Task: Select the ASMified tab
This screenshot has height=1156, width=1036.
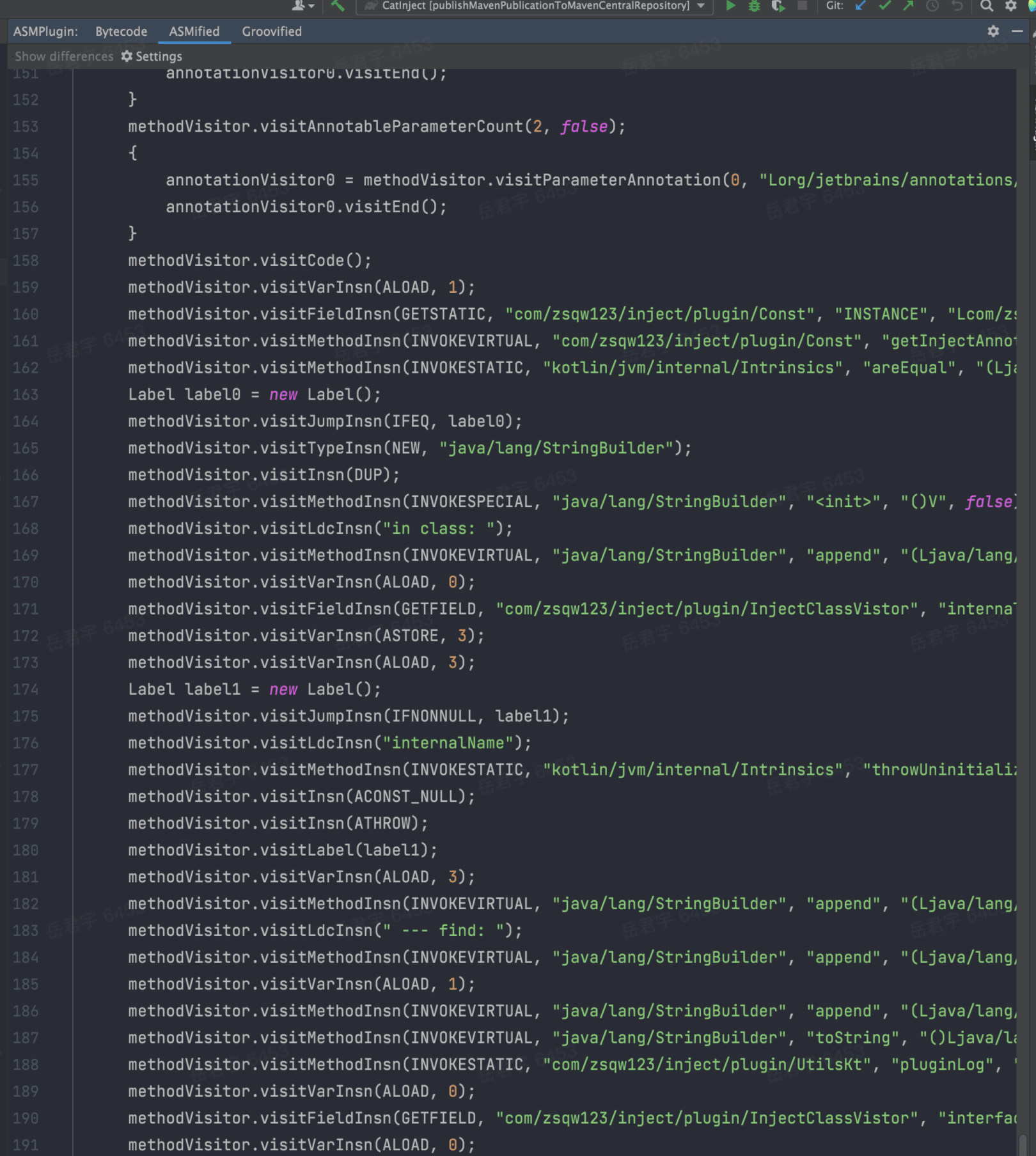Action: pyautogui.click(x=194, y=31)
